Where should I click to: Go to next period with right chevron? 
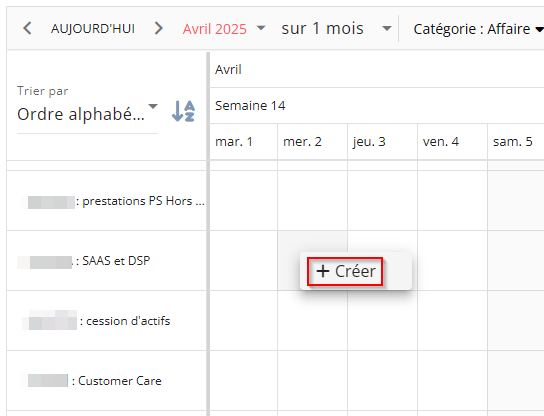pos(158,28)
